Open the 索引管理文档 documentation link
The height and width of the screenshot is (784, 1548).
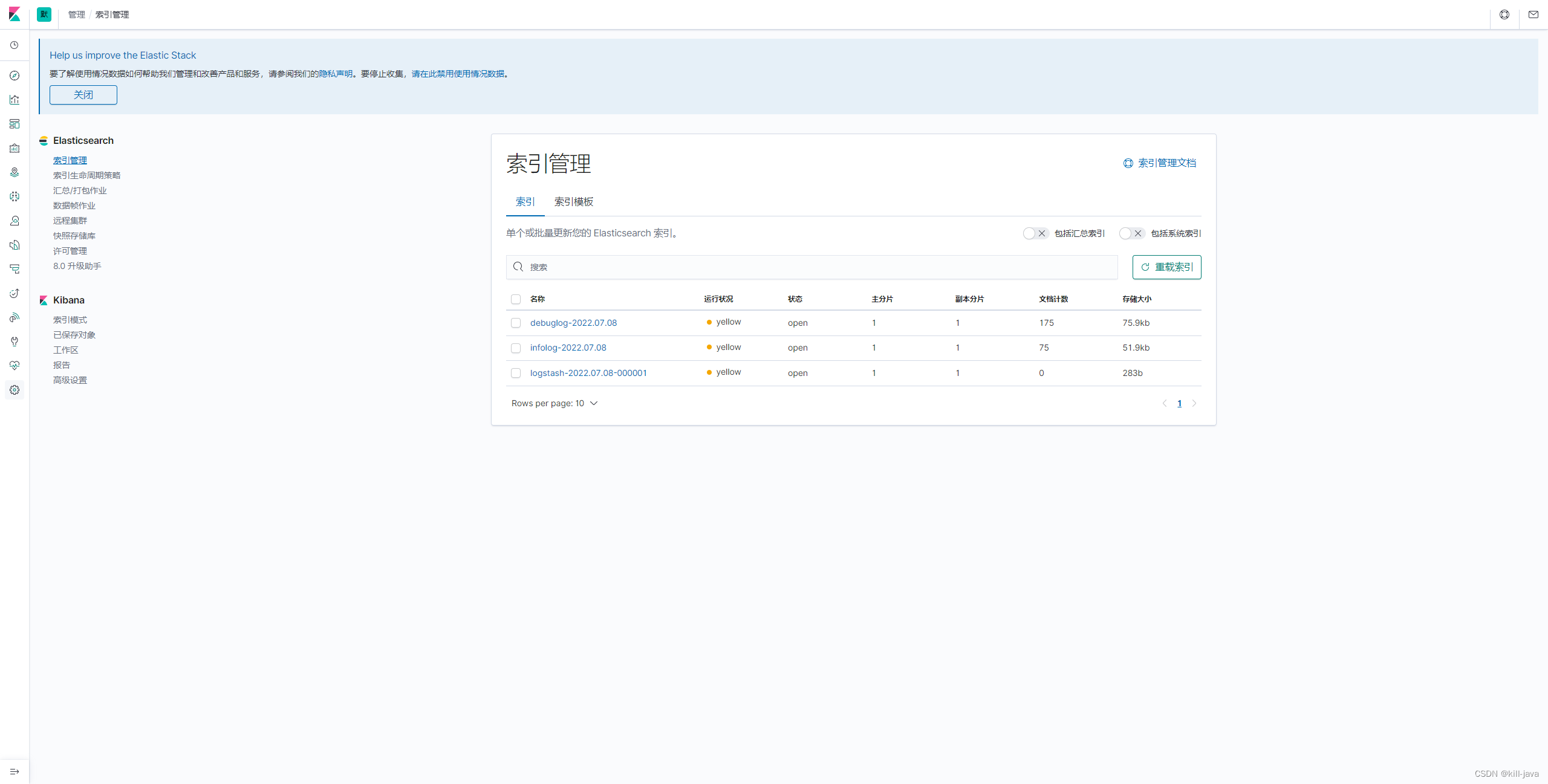[x=1160, y=163]
